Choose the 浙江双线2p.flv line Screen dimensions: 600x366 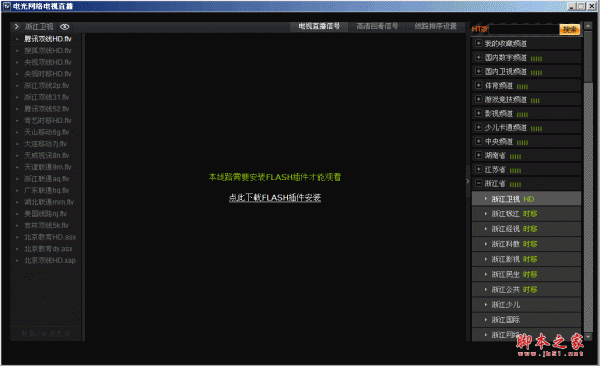point(47,85)
